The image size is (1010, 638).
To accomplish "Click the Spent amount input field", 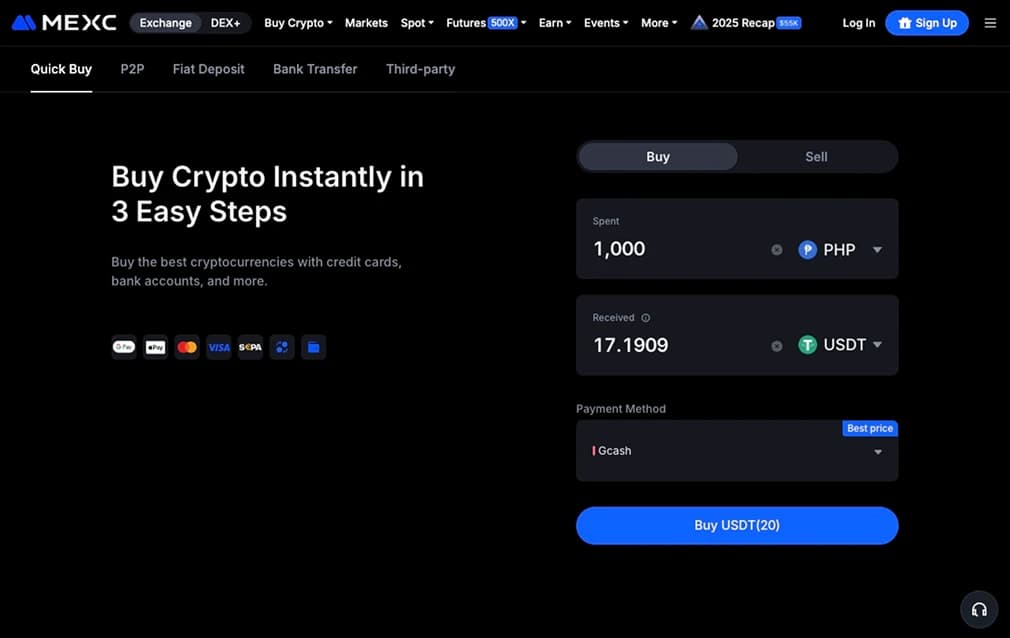I will (676, 249).
